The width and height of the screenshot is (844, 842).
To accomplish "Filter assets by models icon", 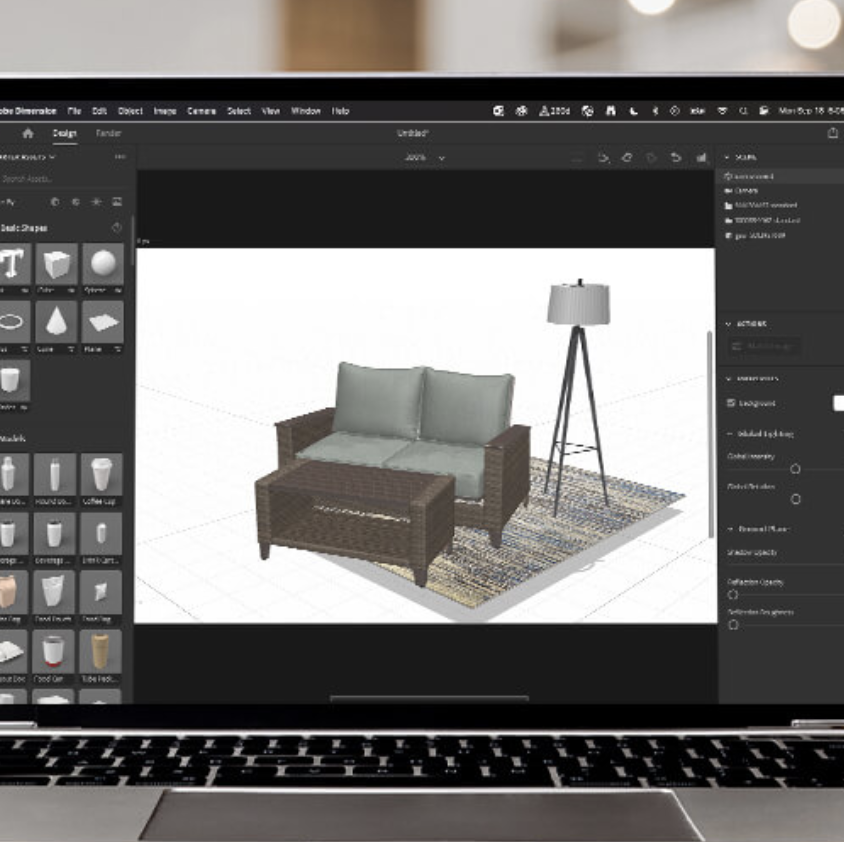I will 54,202.
